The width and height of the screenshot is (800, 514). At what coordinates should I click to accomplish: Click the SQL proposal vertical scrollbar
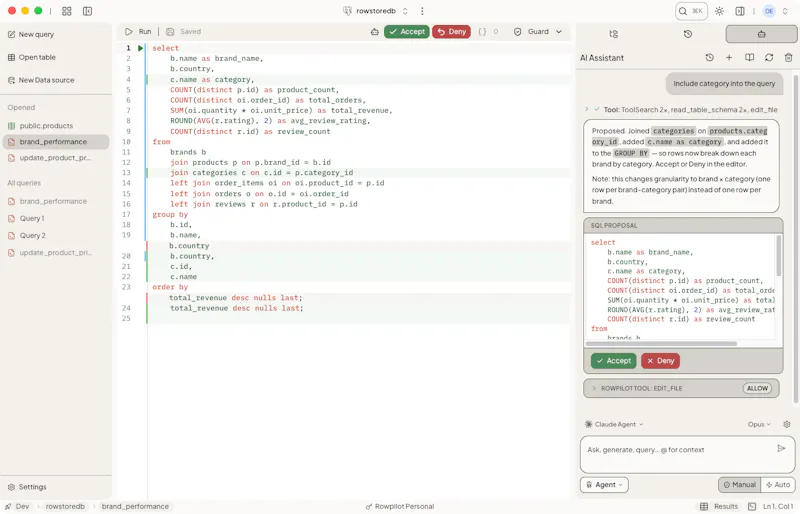(x=778, y=255)
